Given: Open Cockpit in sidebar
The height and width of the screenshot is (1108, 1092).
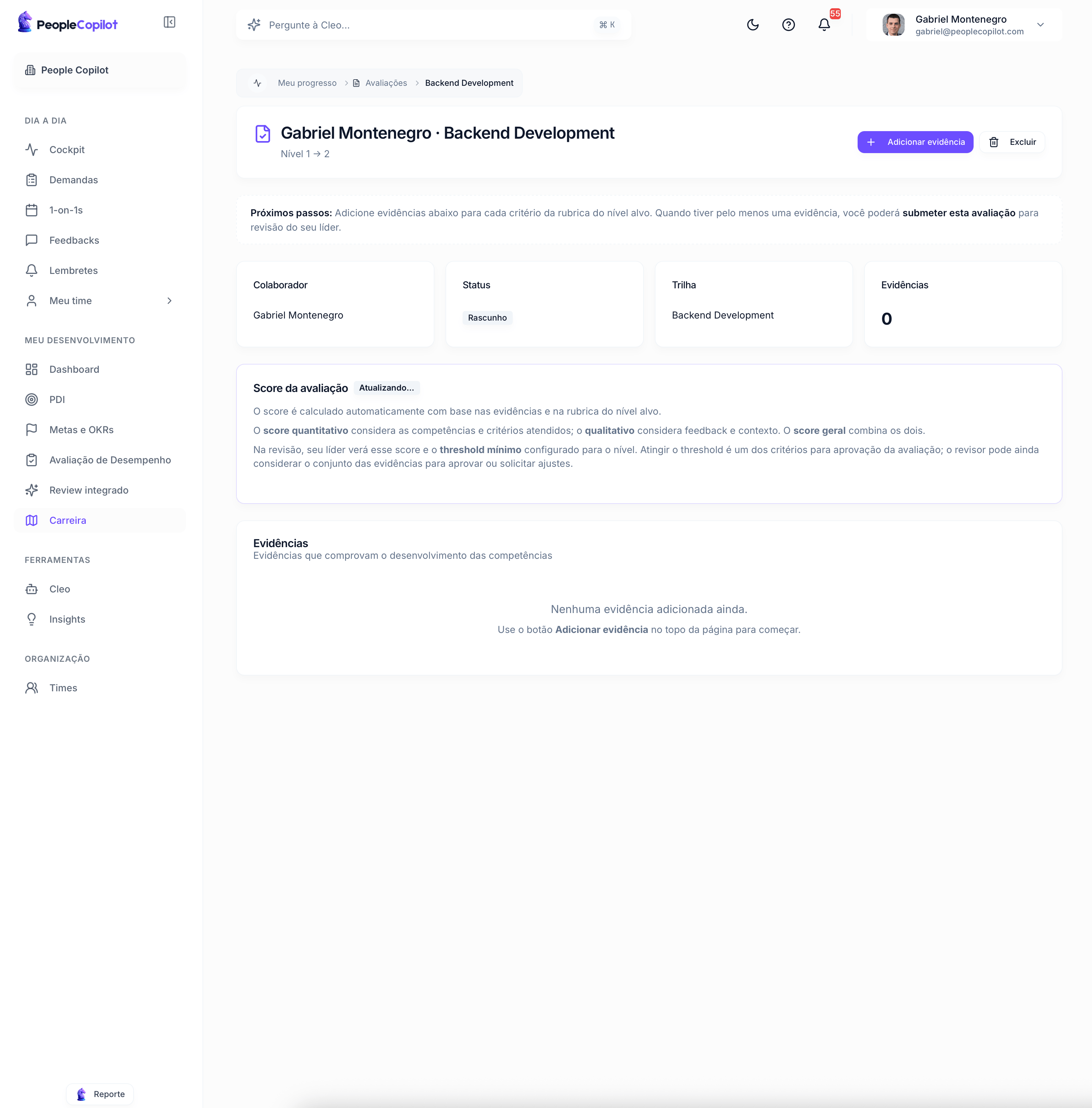Looking at the screenshot, I should [x=99, y=150].
